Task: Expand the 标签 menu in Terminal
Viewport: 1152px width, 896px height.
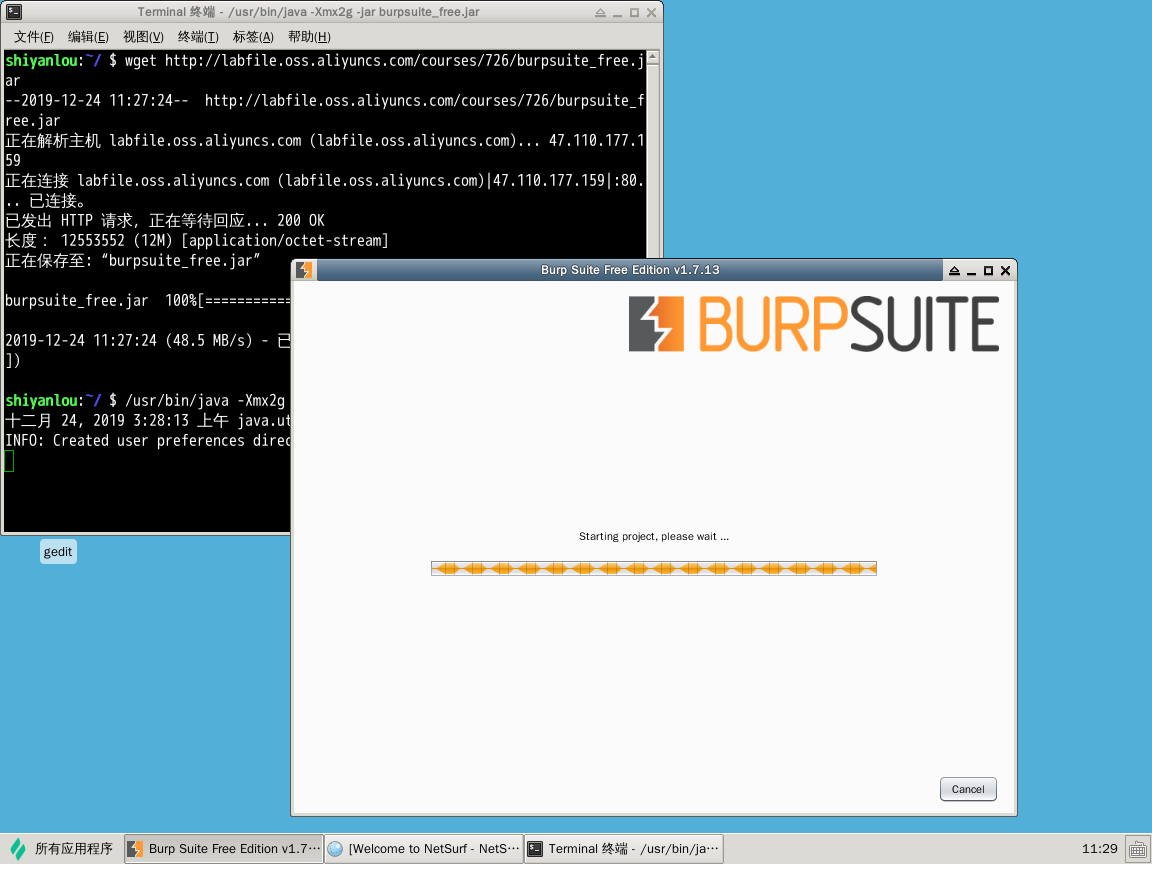Action: click(x=253, y=37)
